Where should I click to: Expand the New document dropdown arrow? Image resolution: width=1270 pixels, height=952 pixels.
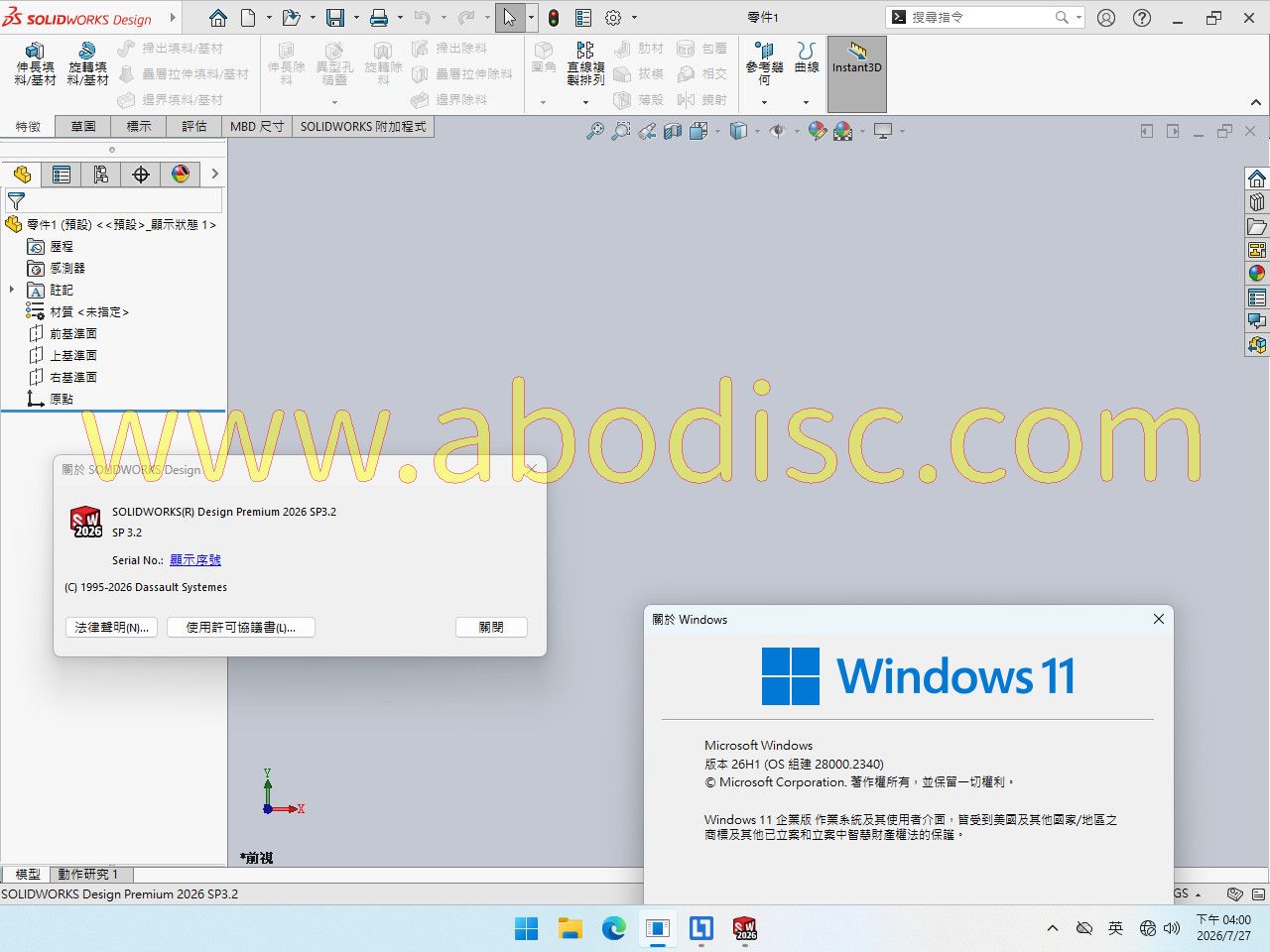(x=269, y=18)
